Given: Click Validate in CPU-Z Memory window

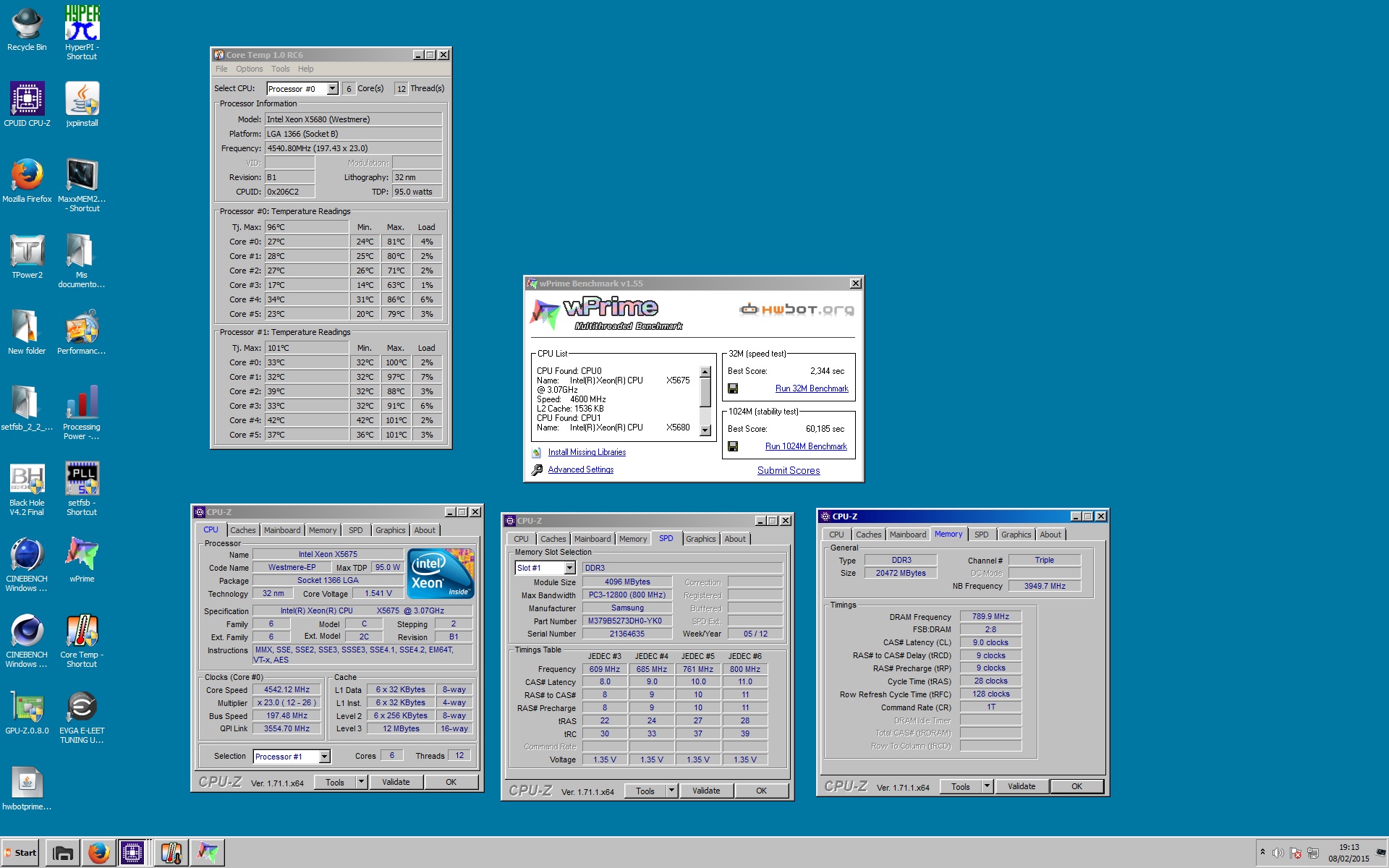Looking at the screenshot, I should 1021,786.
